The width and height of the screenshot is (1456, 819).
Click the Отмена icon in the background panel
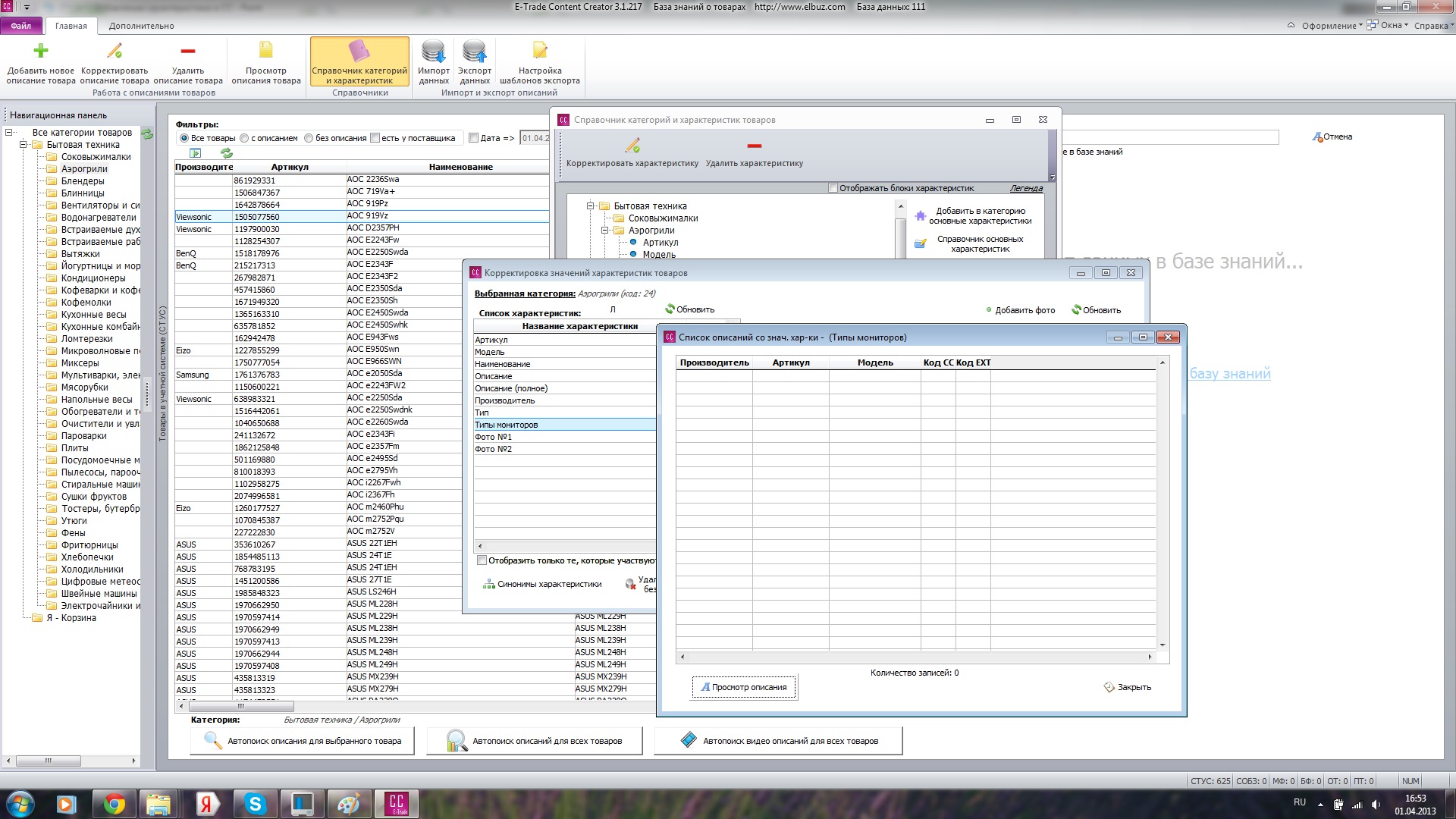pos(1318,137)
